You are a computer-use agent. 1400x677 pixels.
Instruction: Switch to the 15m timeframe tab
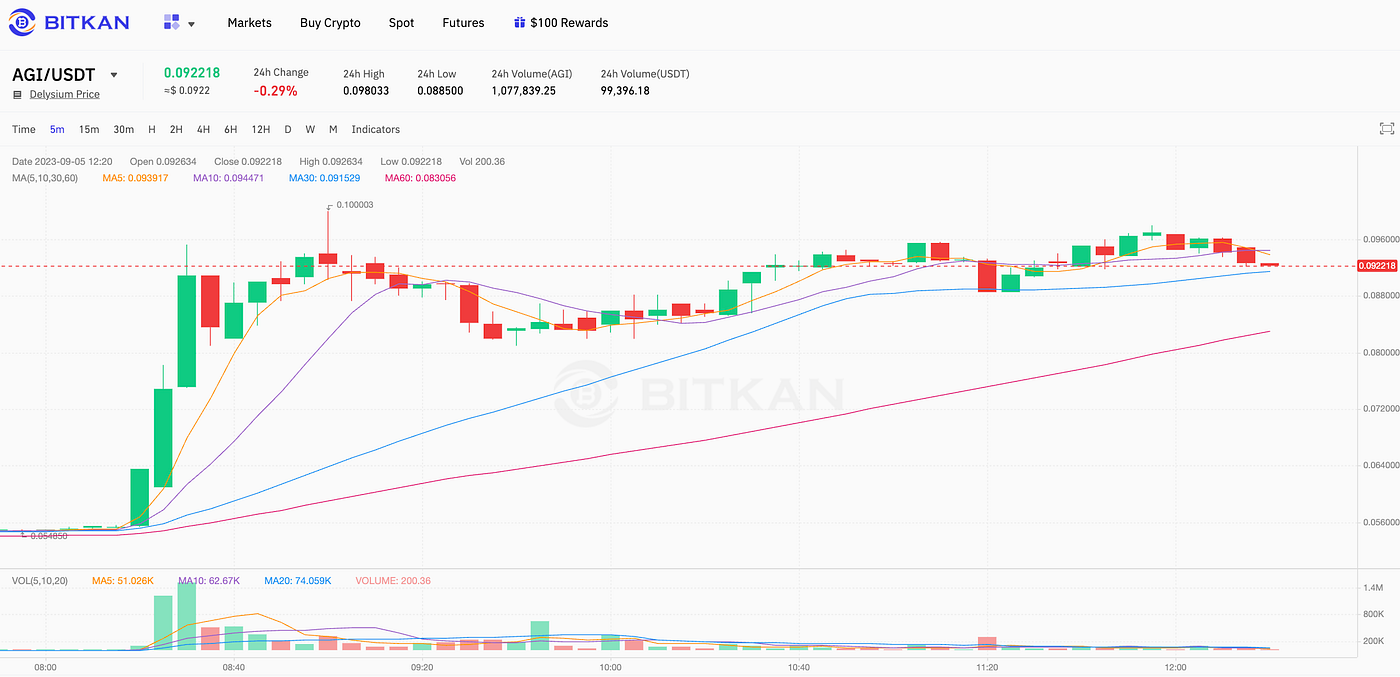click(89, 129)
